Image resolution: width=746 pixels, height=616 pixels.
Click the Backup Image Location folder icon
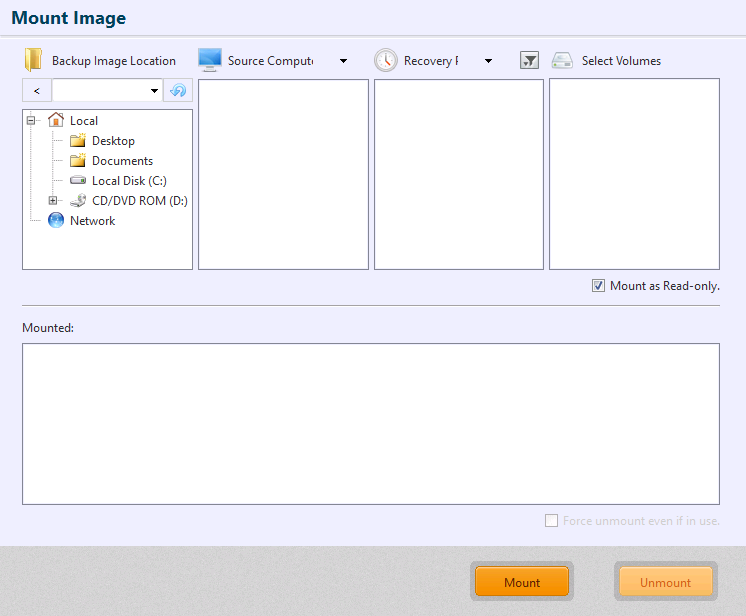(34, 60)
